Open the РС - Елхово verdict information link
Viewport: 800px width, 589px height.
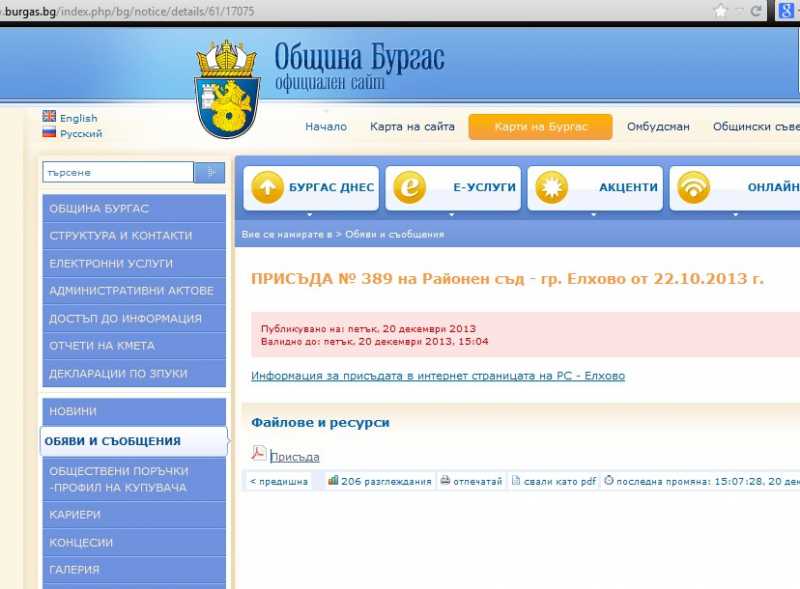click(438, 376)
